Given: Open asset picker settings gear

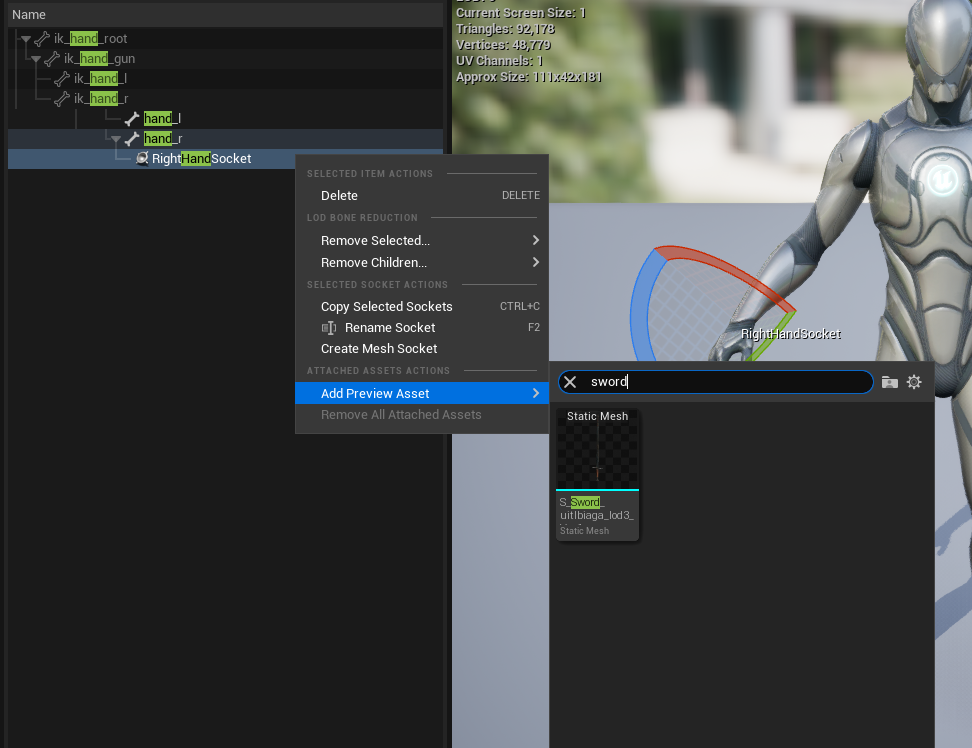Looking at the screenshot, I should pyautogui.click(x=914, y=382).
